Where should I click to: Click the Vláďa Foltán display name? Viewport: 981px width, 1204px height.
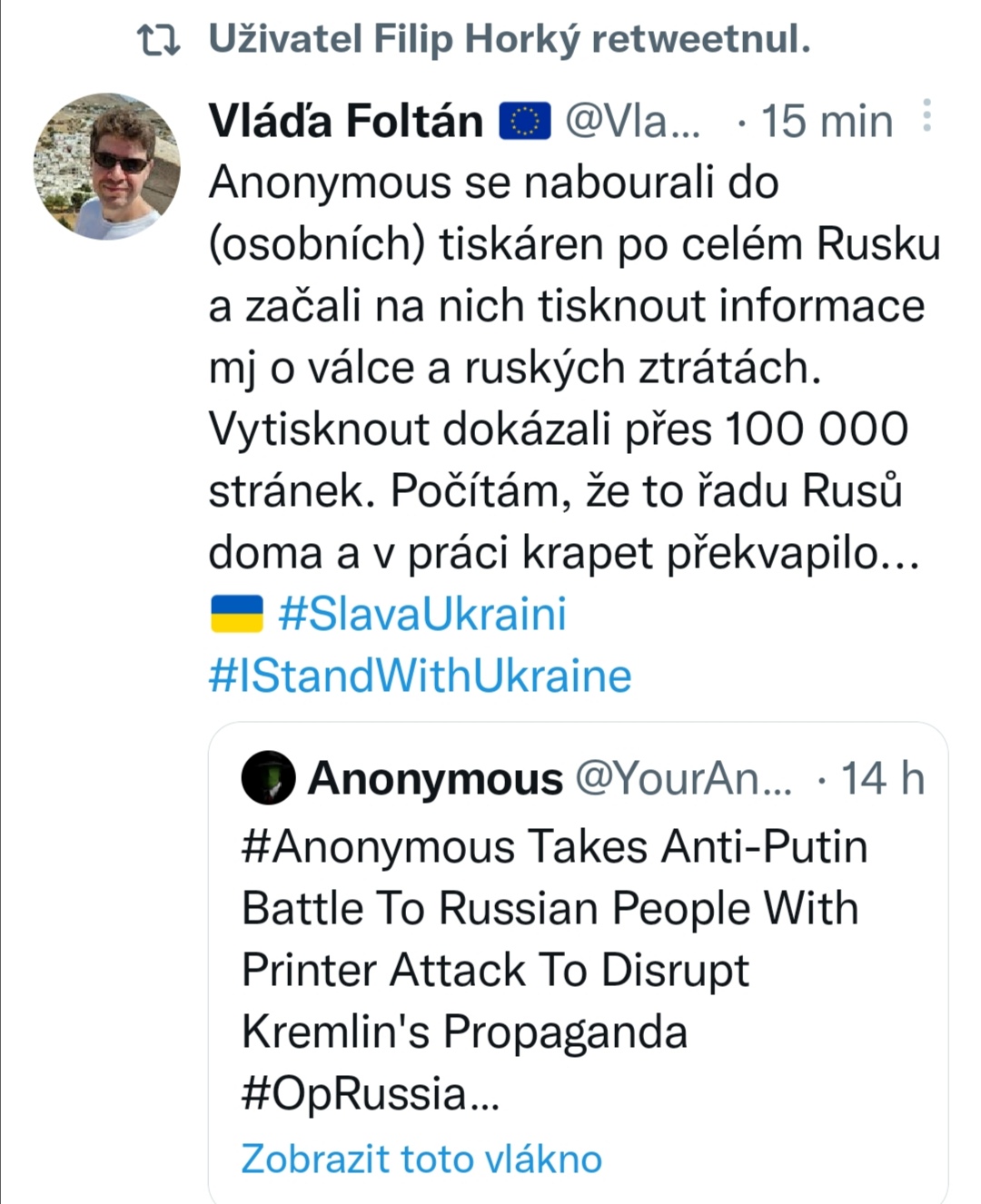pyautogui.click(x=346, y=121)
